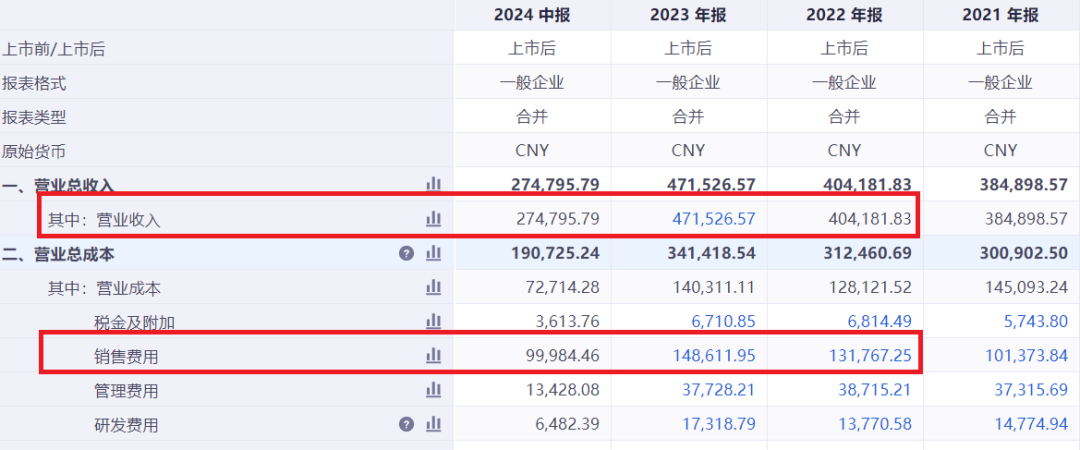Click 合并 cell under 2022 年报
The image size is (1080, 450).
844,117
